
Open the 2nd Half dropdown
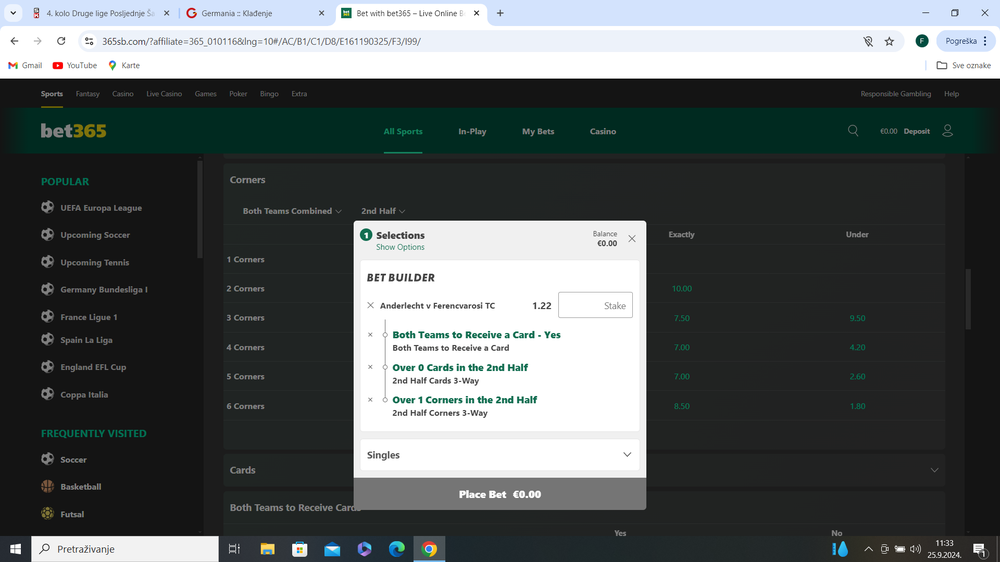[383, 211]
